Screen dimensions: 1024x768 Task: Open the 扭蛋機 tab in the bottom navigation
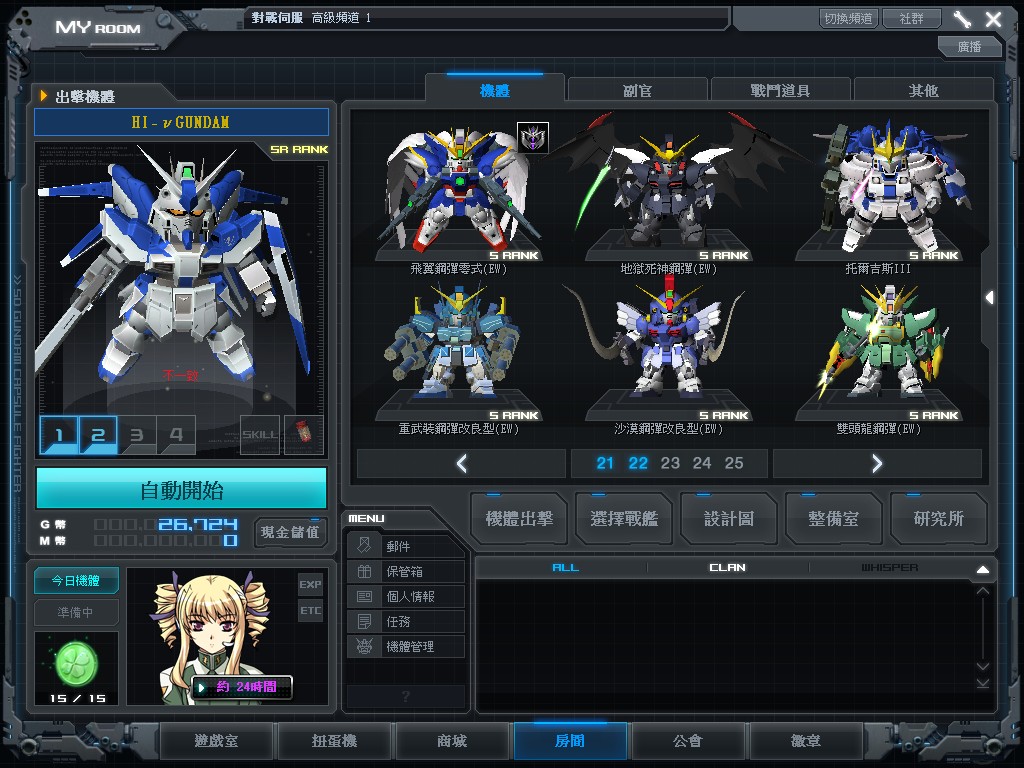(x=335, y=742)
